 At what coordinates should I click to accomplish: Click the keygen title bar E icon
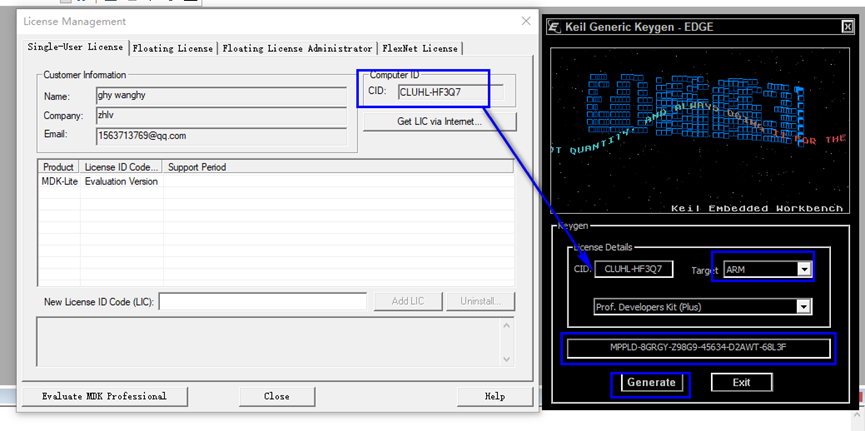554,26
